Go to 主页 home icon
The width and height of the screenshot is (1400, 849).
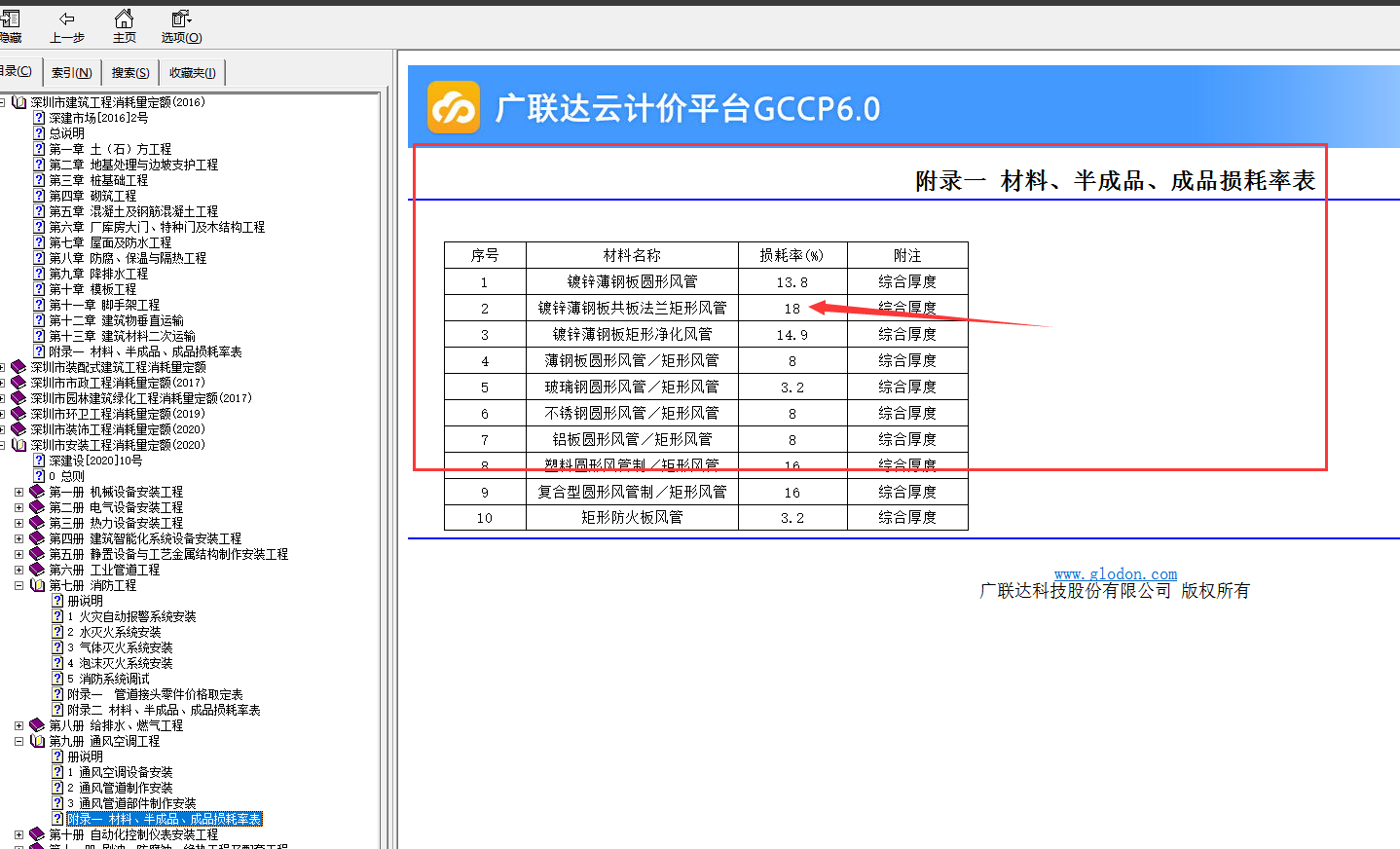pyautogui.click(x=125, y=18)
